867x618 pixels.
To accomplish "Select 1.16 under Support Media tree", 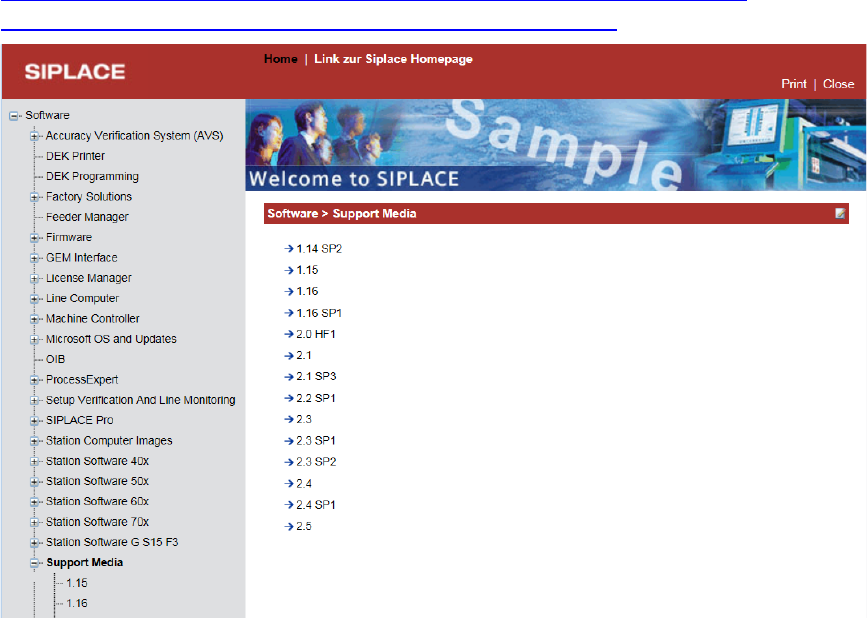I will [77, 604].
